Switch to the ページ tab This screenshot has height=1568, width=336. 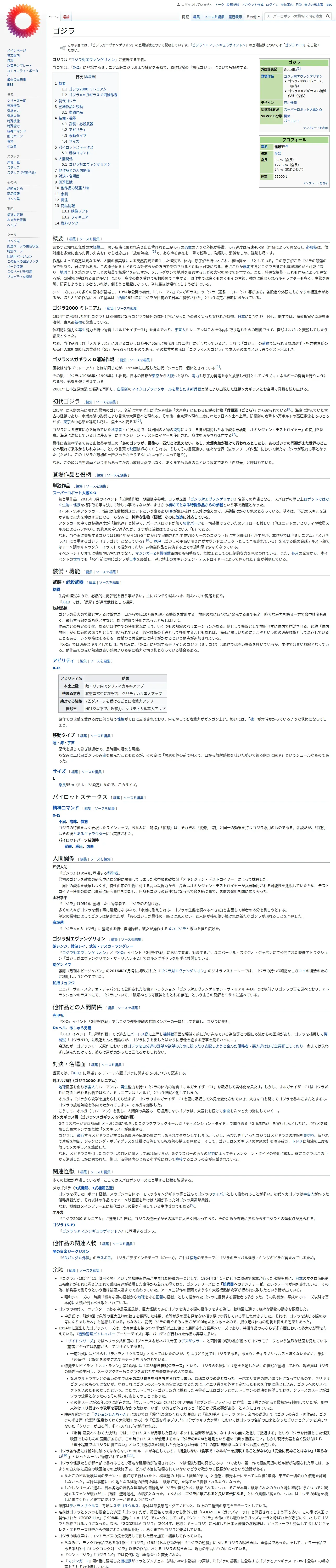tap(54, 17)
